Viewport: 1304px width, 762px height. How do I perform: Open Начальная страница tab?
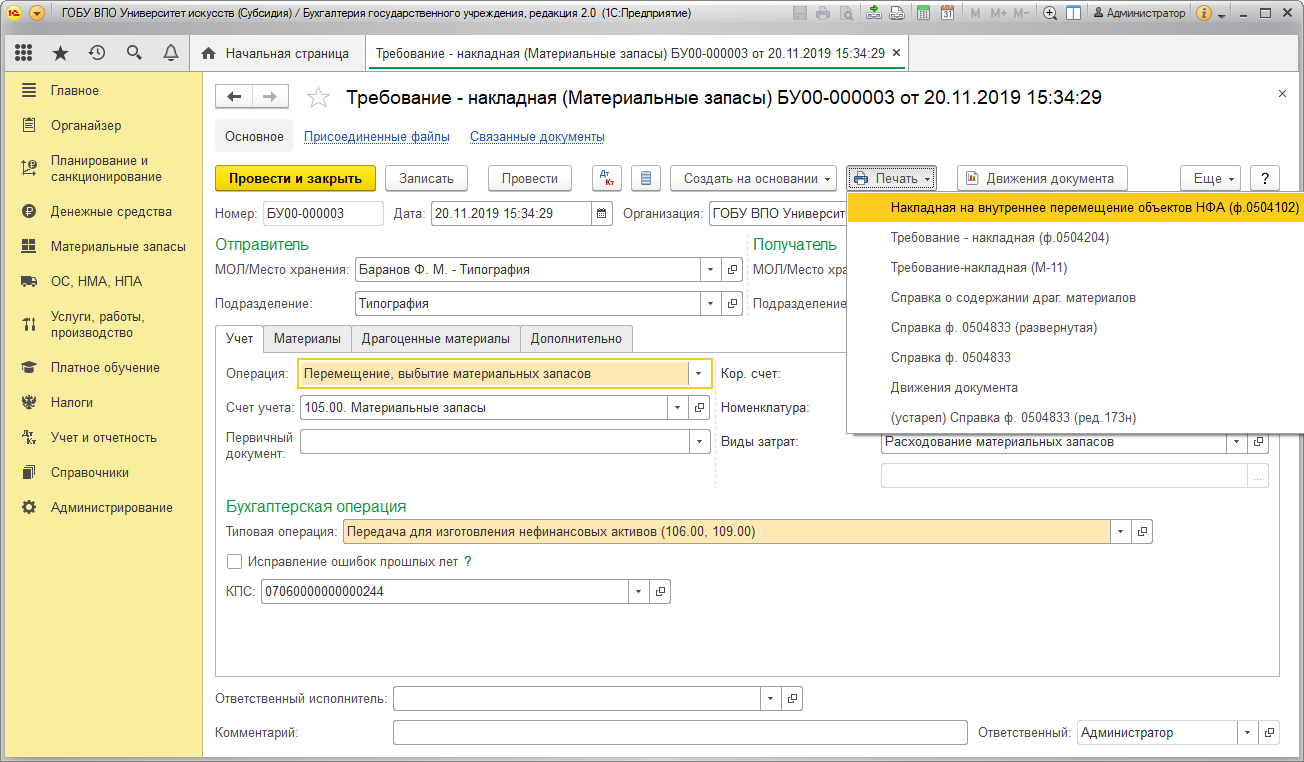tap(276, 53)
